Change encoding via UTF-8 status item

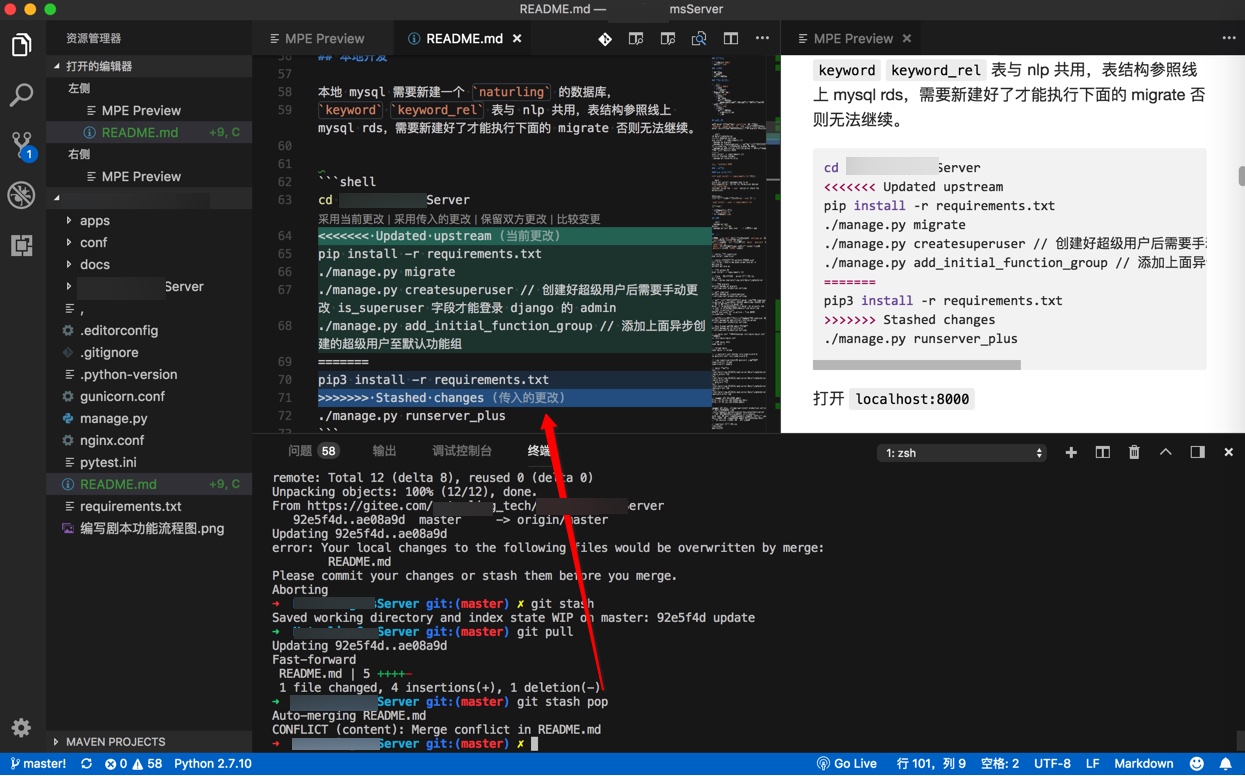(1052, 764)
